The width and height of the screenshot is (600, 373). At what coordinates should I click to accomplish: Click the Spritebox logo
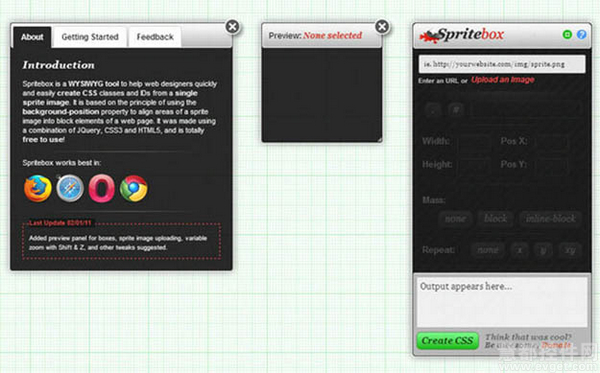click(462, 35)
